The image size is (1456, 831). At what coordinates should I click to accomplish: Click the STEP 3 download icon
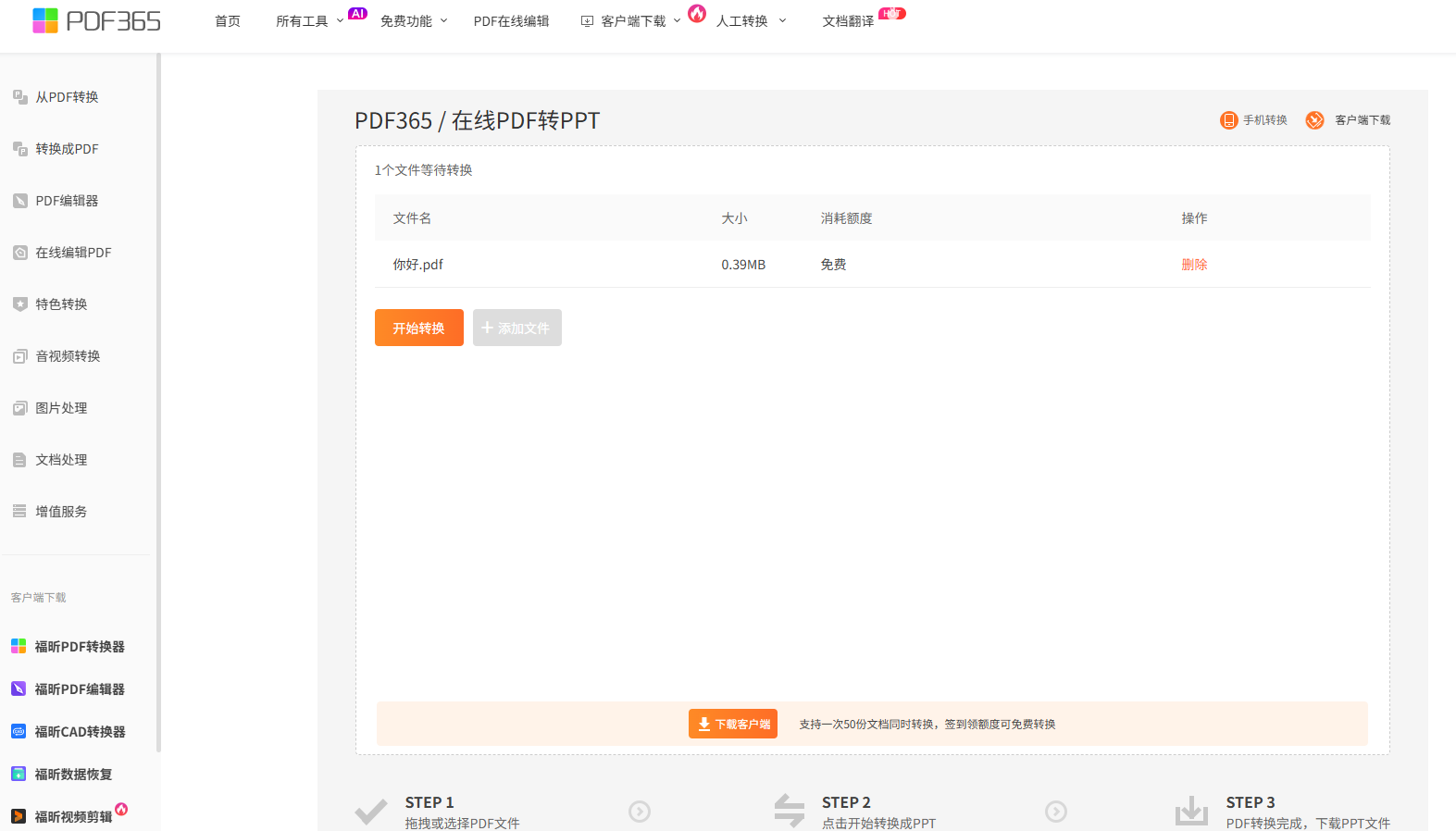[1191, 811]
